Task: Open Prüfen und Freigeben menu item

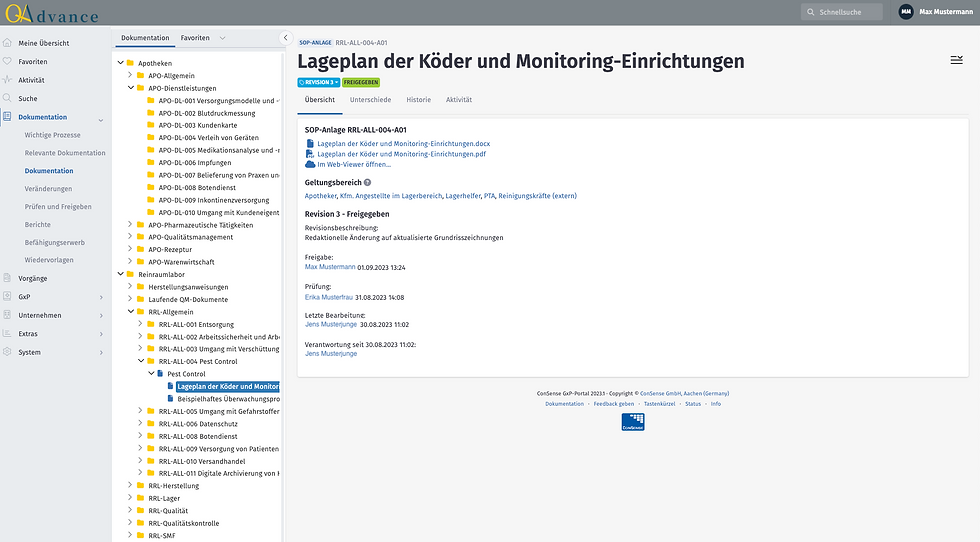Action: pyautogui.click(x=58, y=206)
